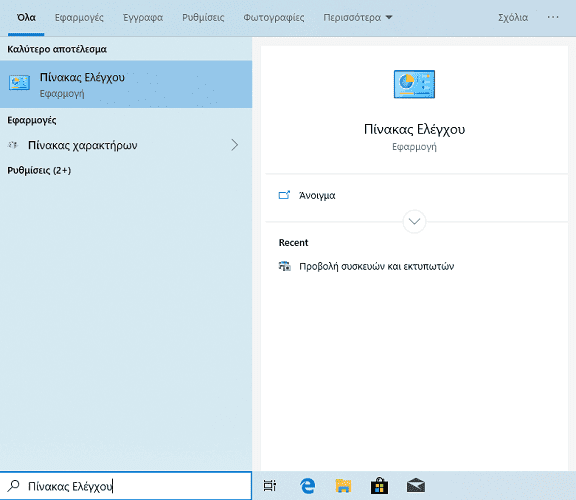Open the three-dots options menu
576x500 pixels.
tap(552, 17)
